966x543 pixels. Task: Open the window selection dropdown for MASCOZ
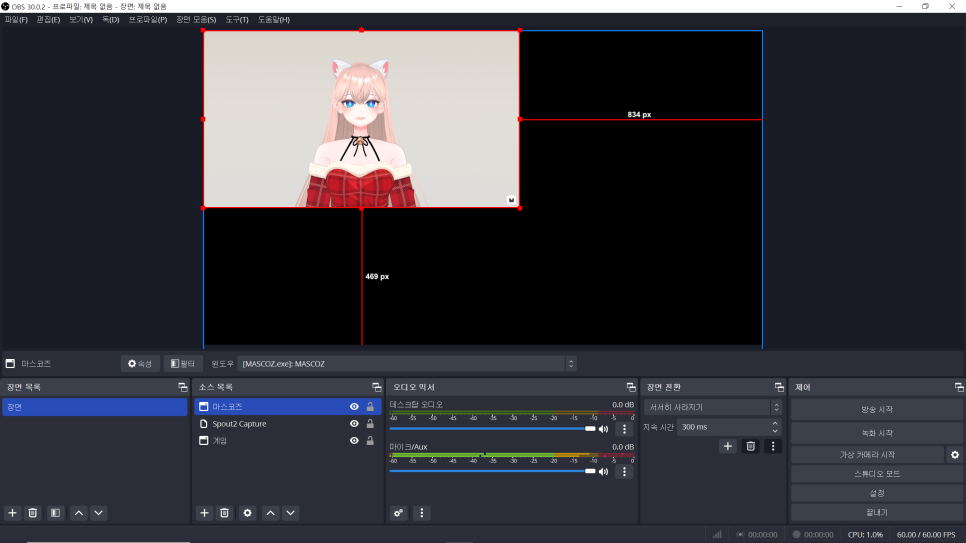(x=407, y=364)
